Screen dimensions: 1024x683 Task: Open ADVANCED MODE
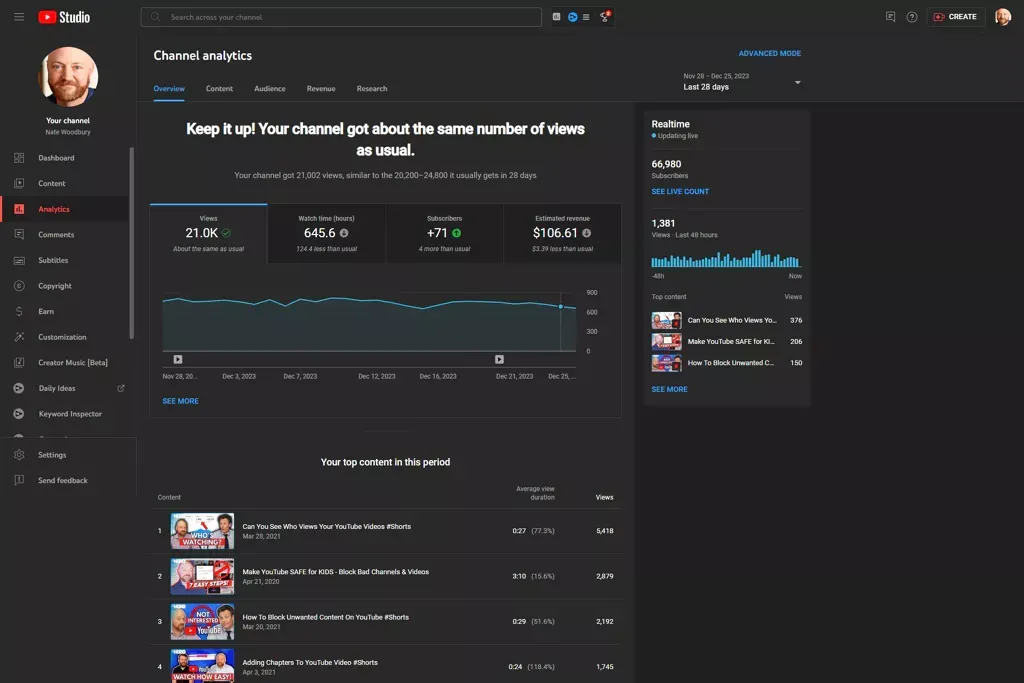click(x=769, y=54)
